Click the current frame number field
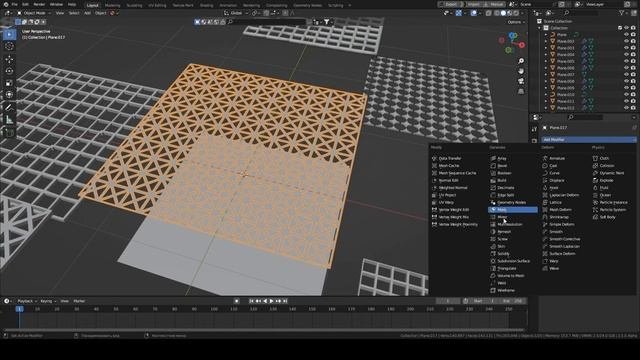640x360 pixels. tap(448, 301)
